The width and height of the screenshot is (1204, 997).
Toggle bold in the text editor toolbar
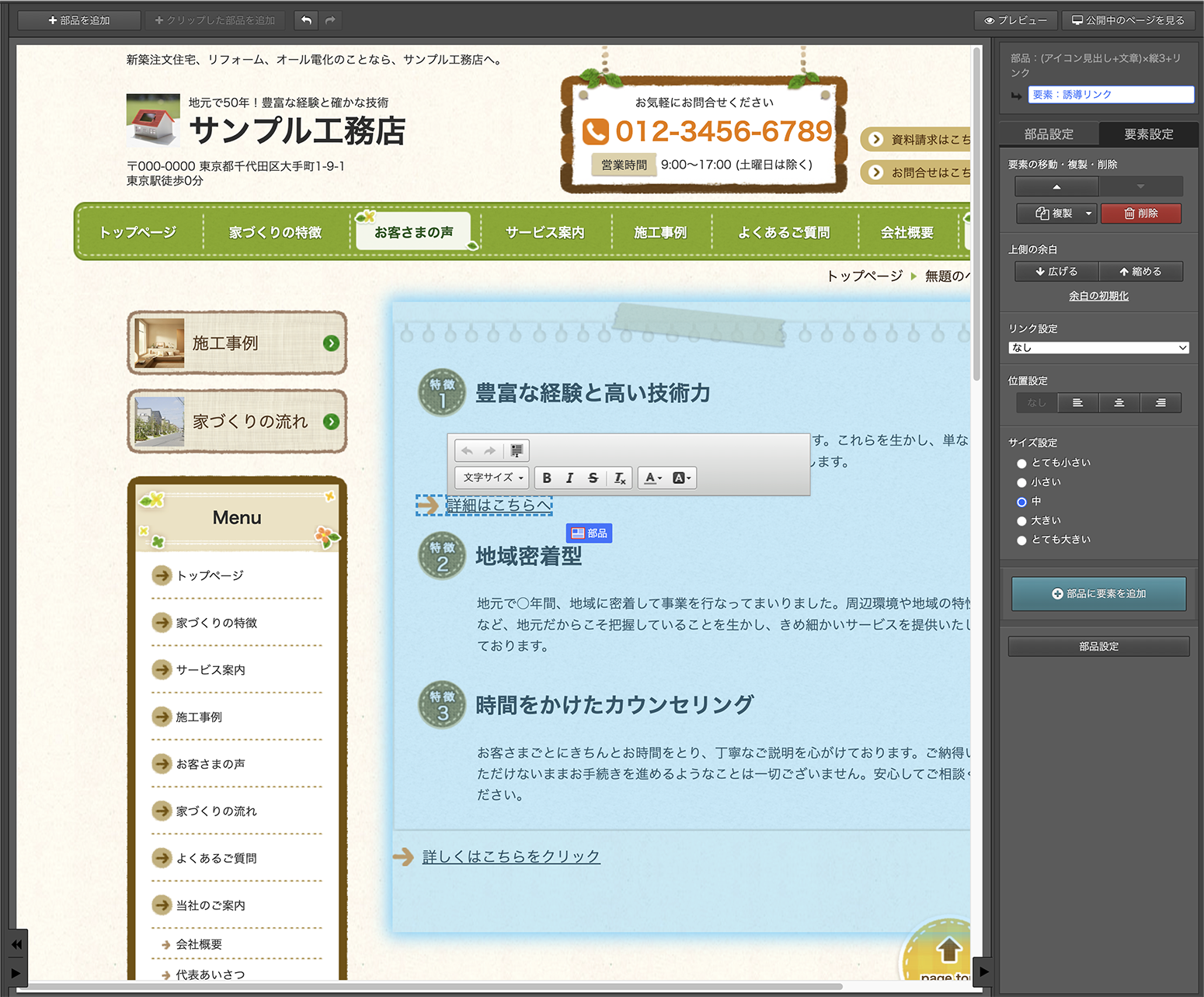pyautogui.click(x=547, y=478)
